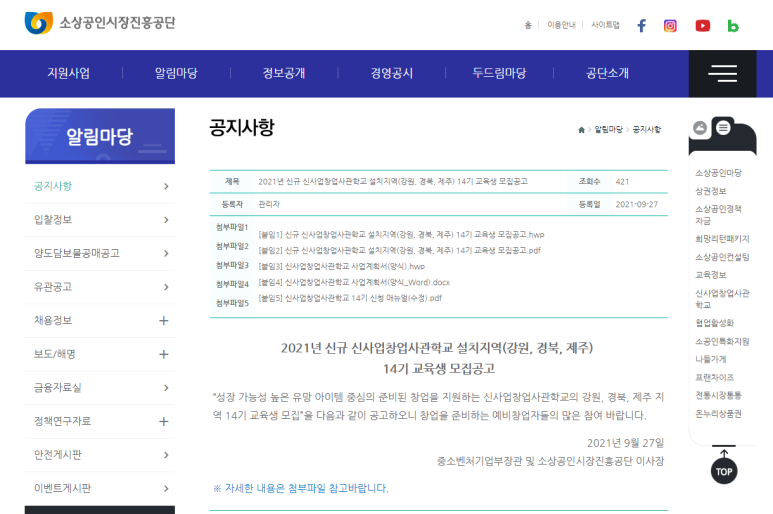Click the chevron beside 양도담보물공매공고
773x514 pixels.
click(x=166, y=253)
